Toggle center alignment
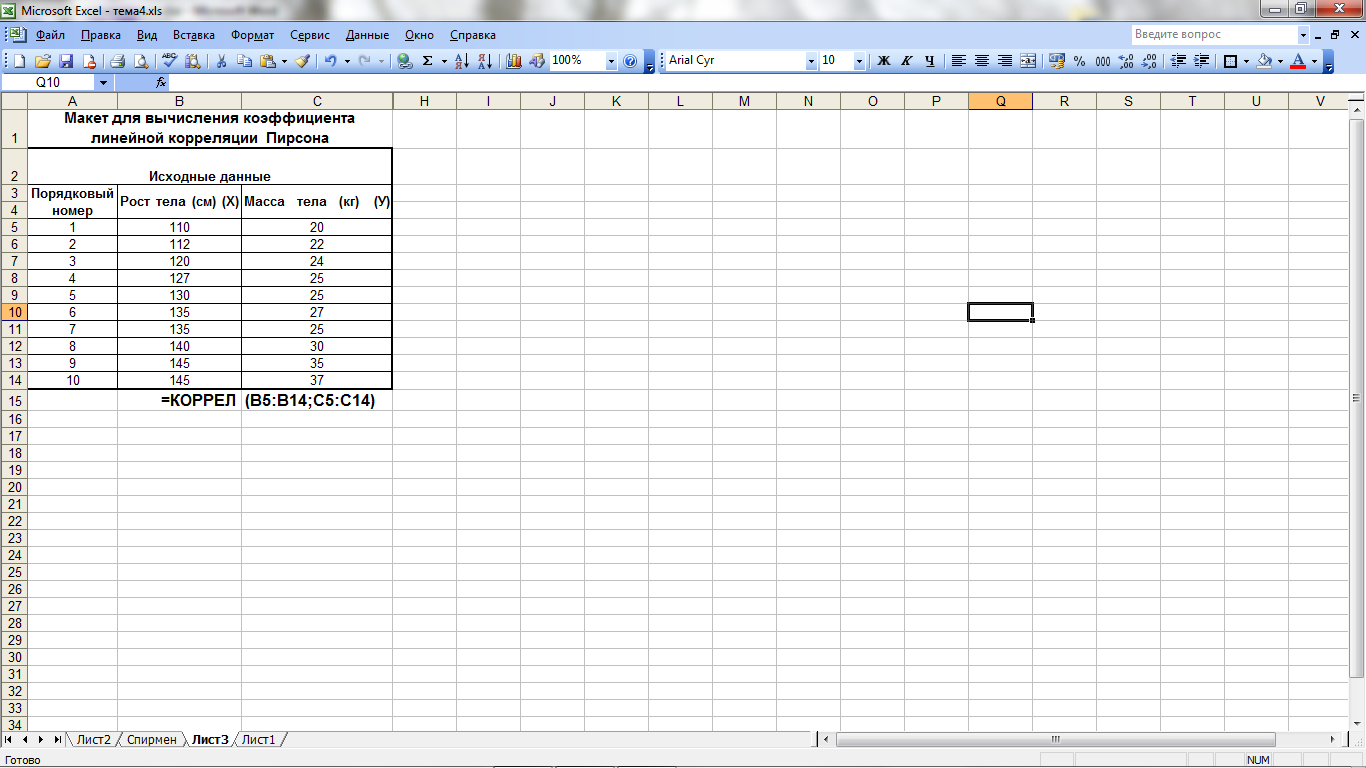Screen dimensions: 1366x768 click(x=982, y=61)
